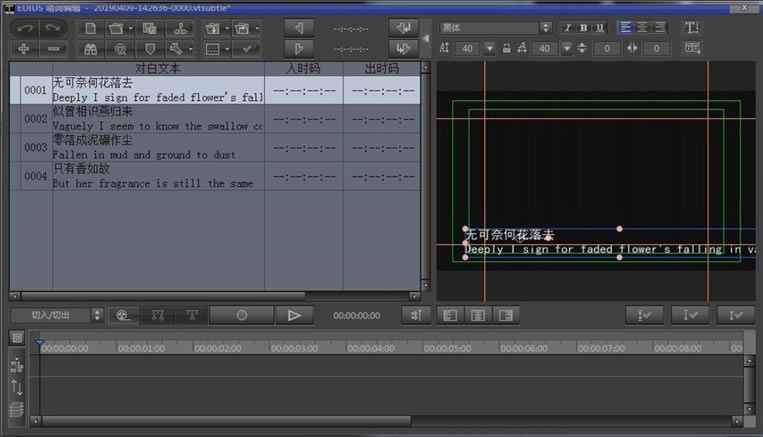Viewport: 763px width, 437px height.
Task: Select subtitle row 0002 似曾相识燕归来
Action: pos(215,119)
